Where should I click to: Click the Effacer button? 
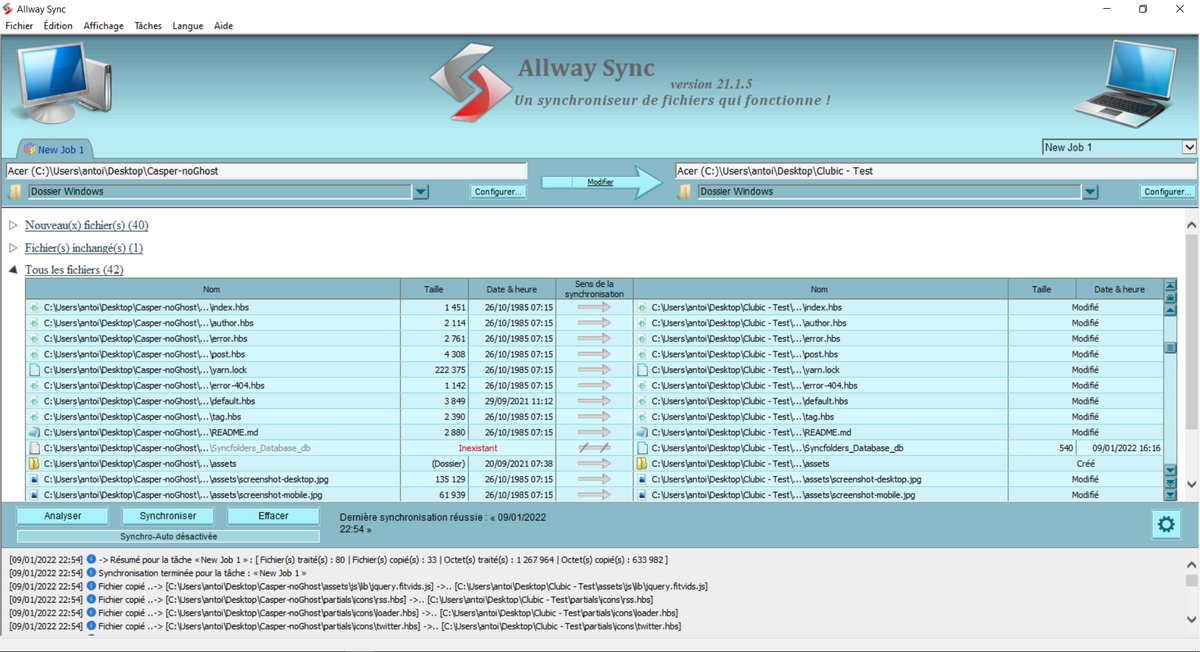point(273,516)
